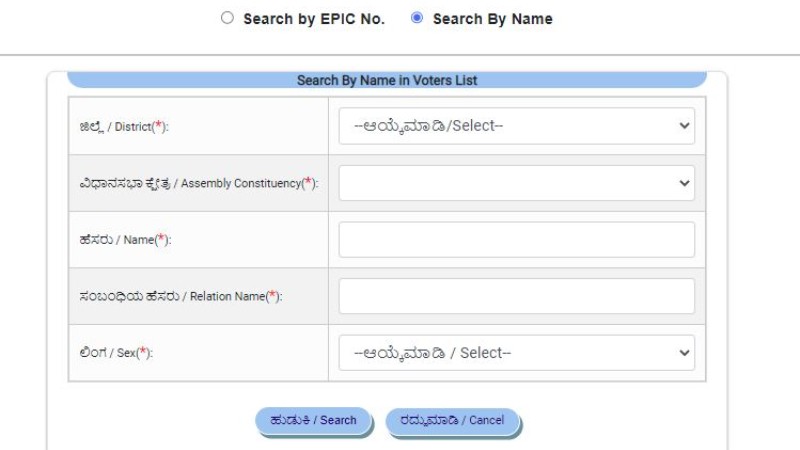Viewport: 800px width, 450px height.
Task: Click the Name field label
Action: click(x=125, y=239)
